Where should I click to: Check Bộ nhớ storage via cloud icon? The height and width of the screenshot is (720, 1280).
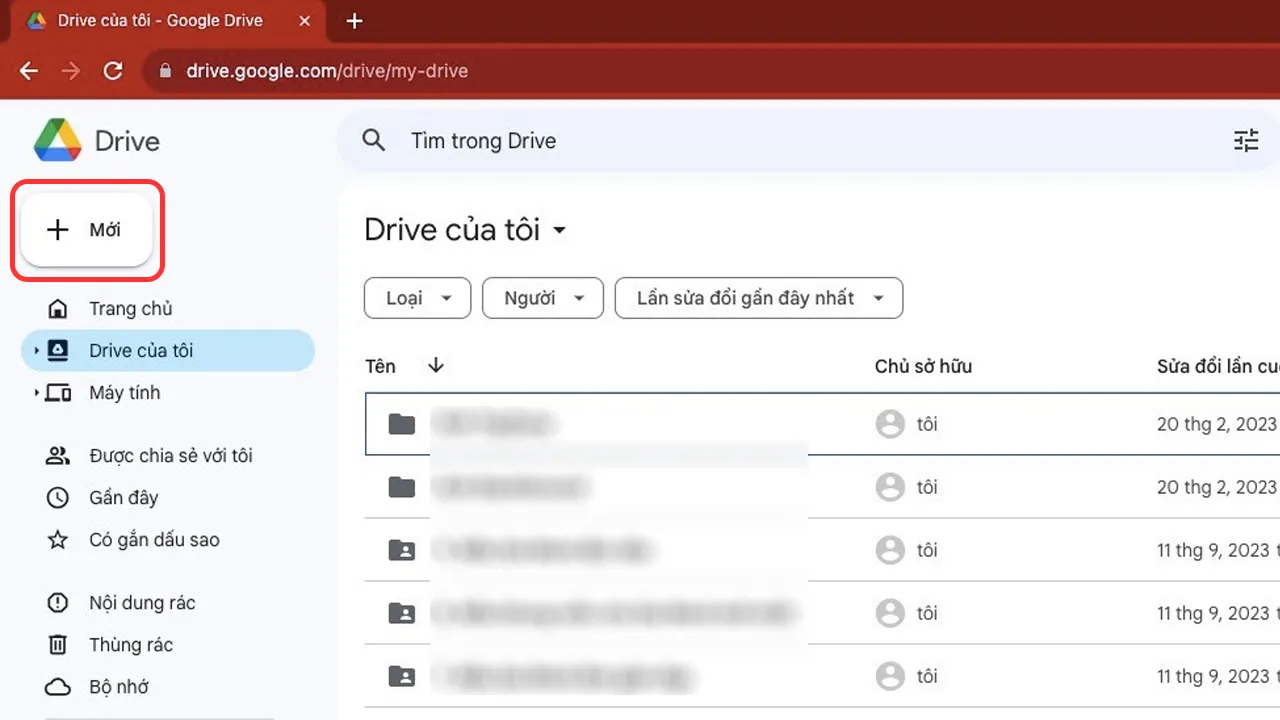point(57,686)
